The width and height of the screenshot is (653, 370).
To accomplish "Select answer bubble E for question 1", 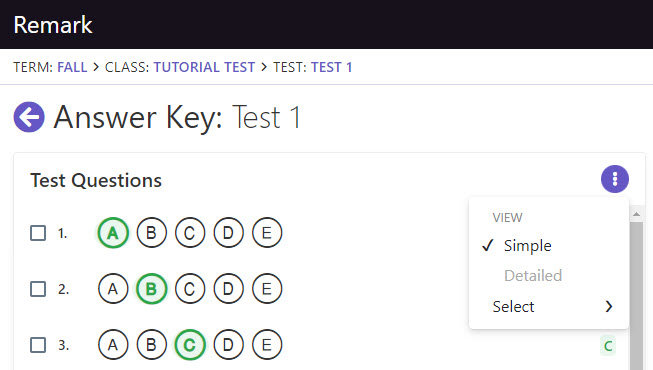I will [267, 232].
